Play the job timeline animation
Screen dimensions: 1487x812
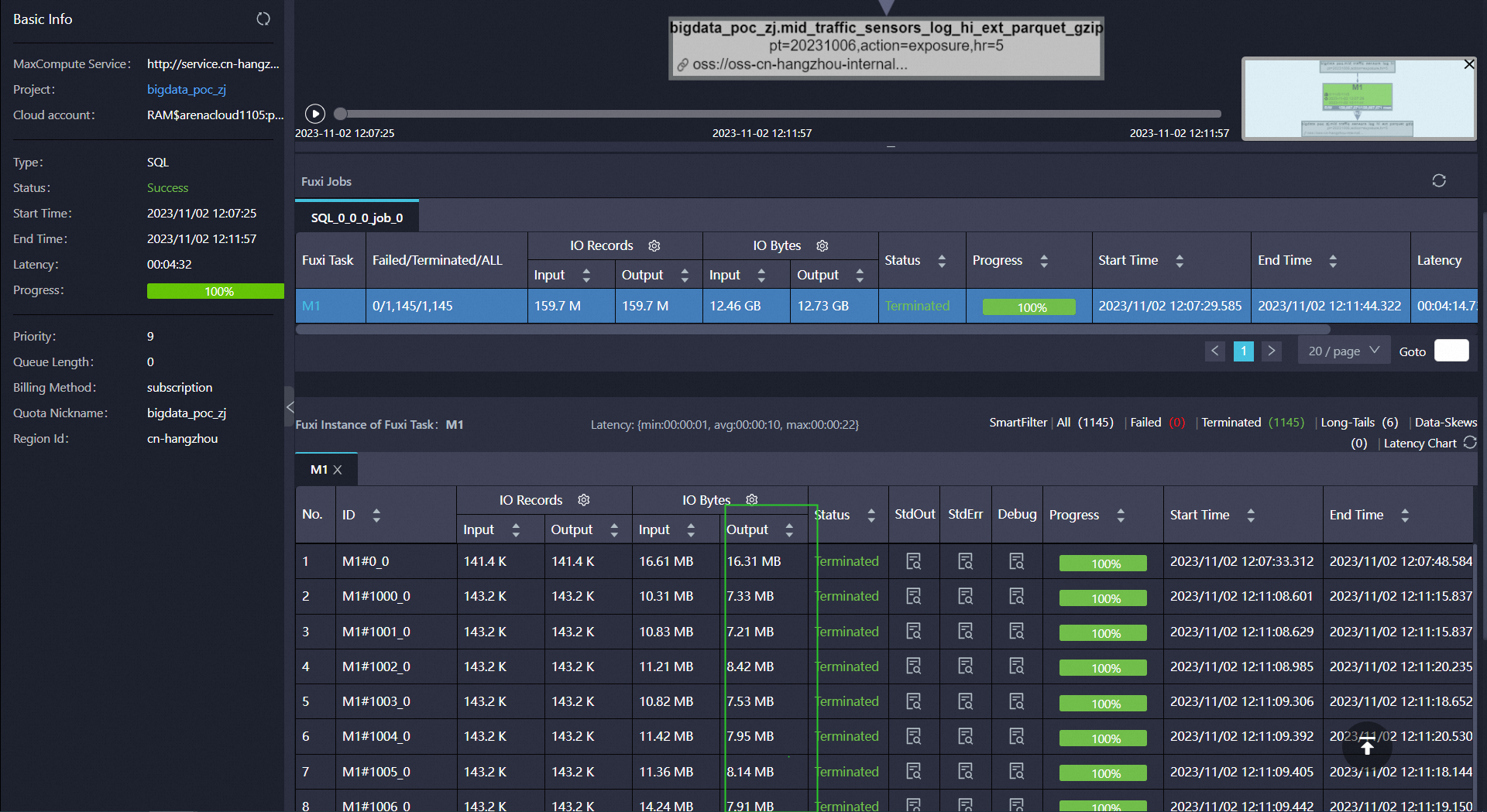[x=314, y=114]
